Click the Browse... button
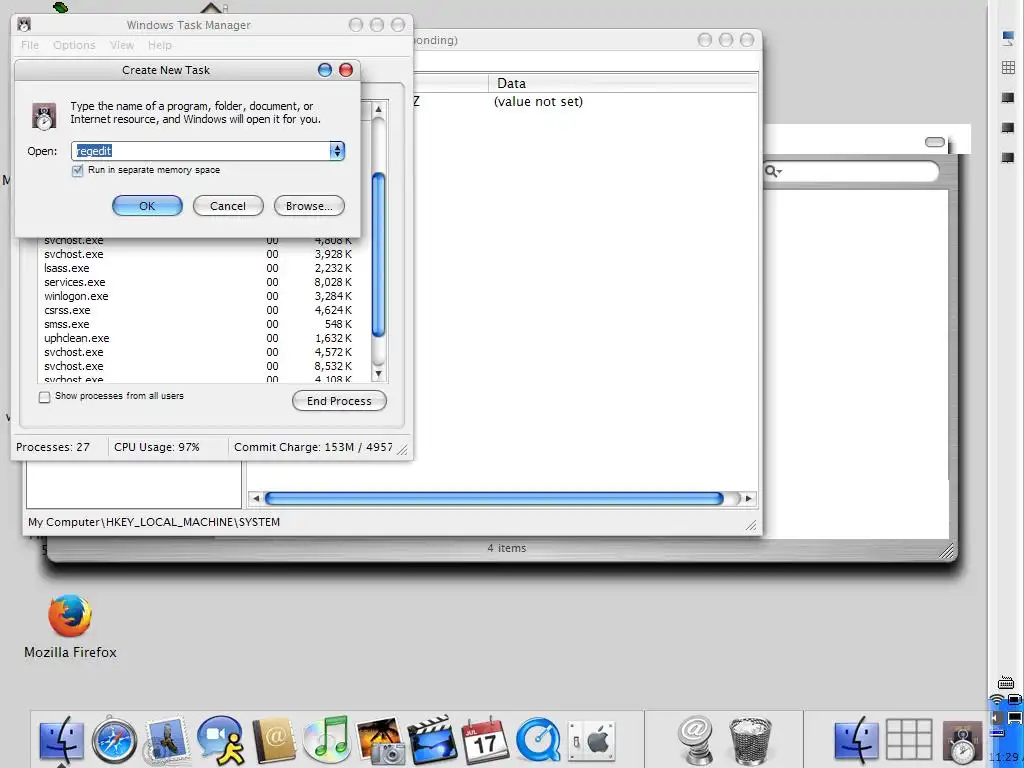1024x768 pixels. click(x=309, y=206)
